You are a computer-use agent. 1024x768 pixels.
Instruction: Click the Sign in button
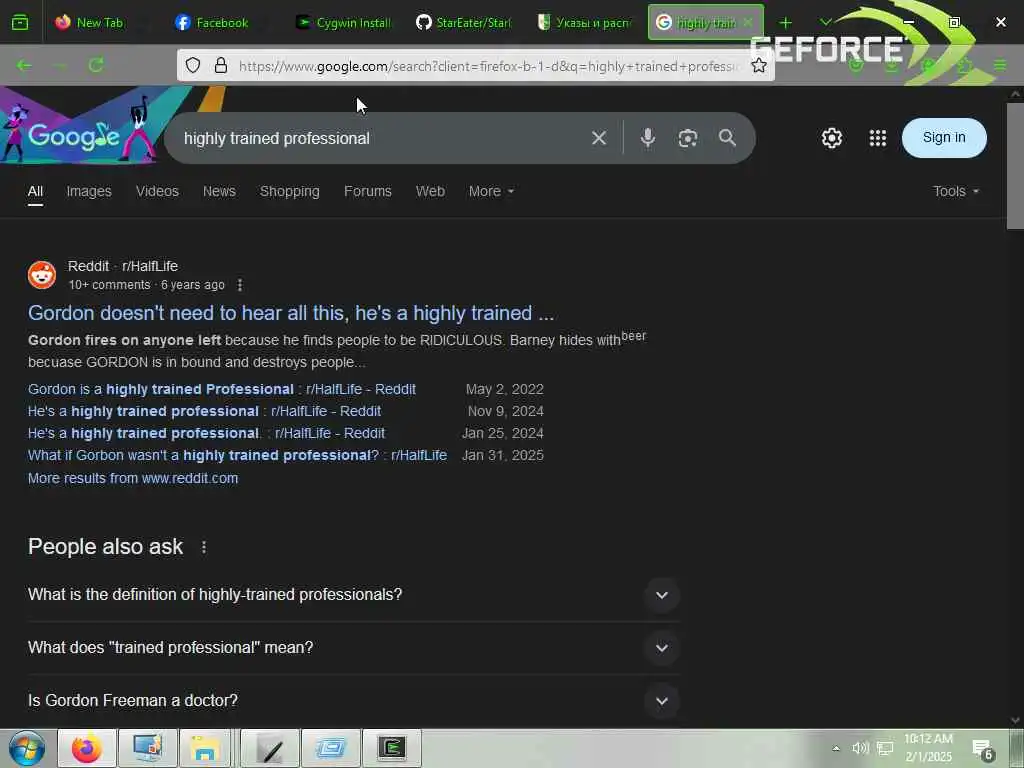coord(944,138)
